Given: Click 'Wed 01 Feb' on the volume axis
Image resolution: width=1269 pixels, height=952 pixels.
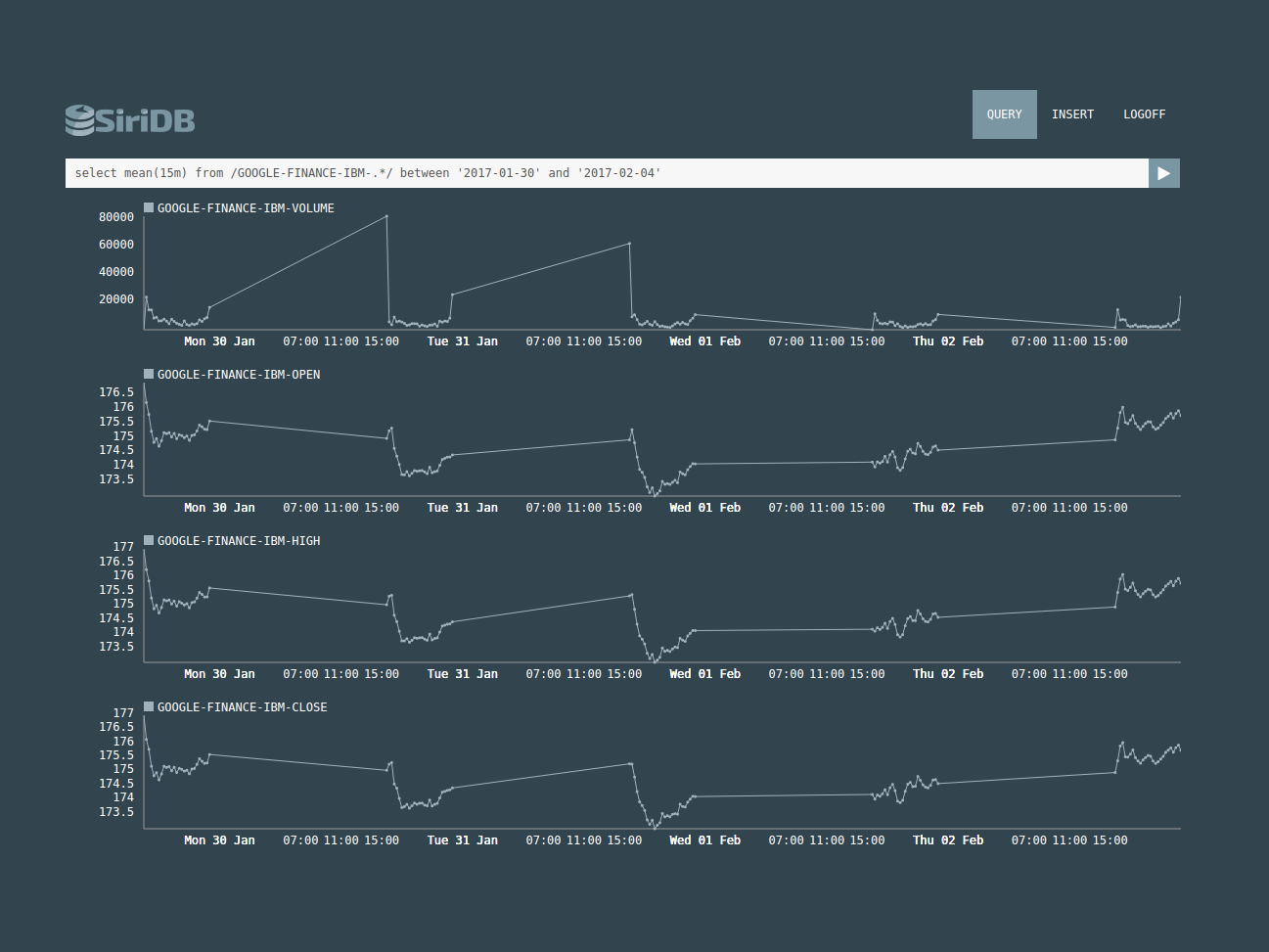Looking at the screenshot, I should (x=704, y=341).
